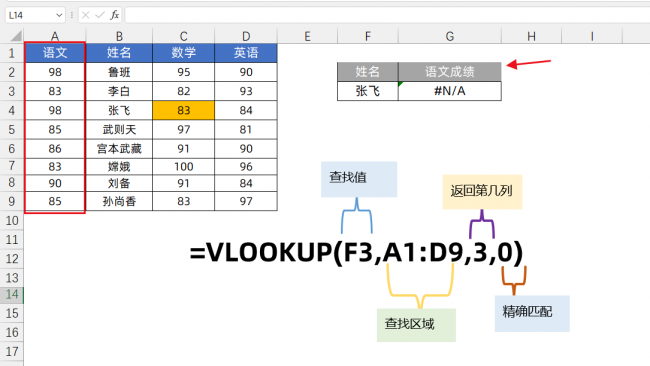Click the 语文成绩 header cell
The width and height of the screenshot is (650, 366).
pos(450,72)
